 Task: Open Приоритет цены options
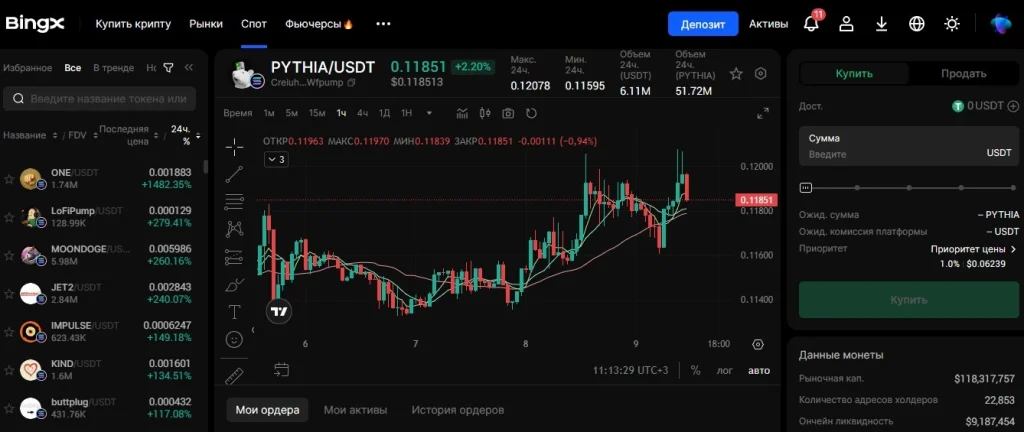(x=973, y=249)
